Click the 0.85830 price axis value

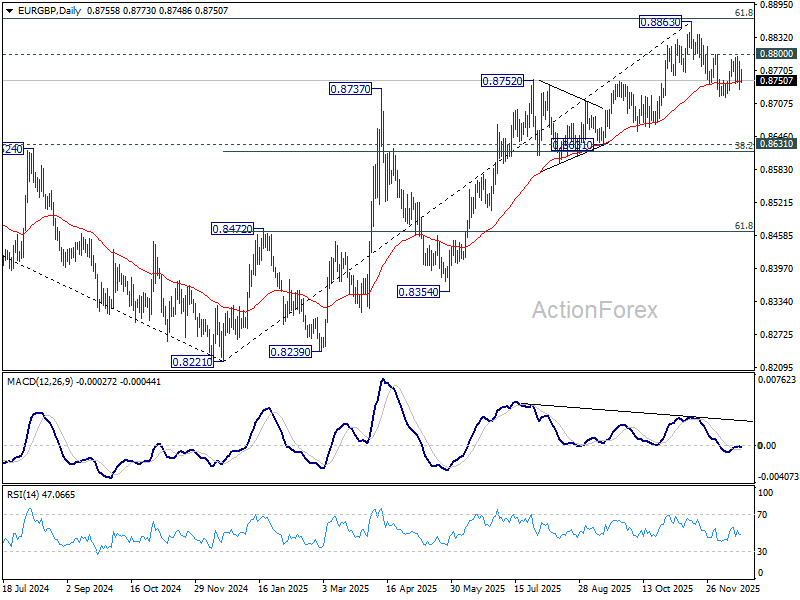776,169
